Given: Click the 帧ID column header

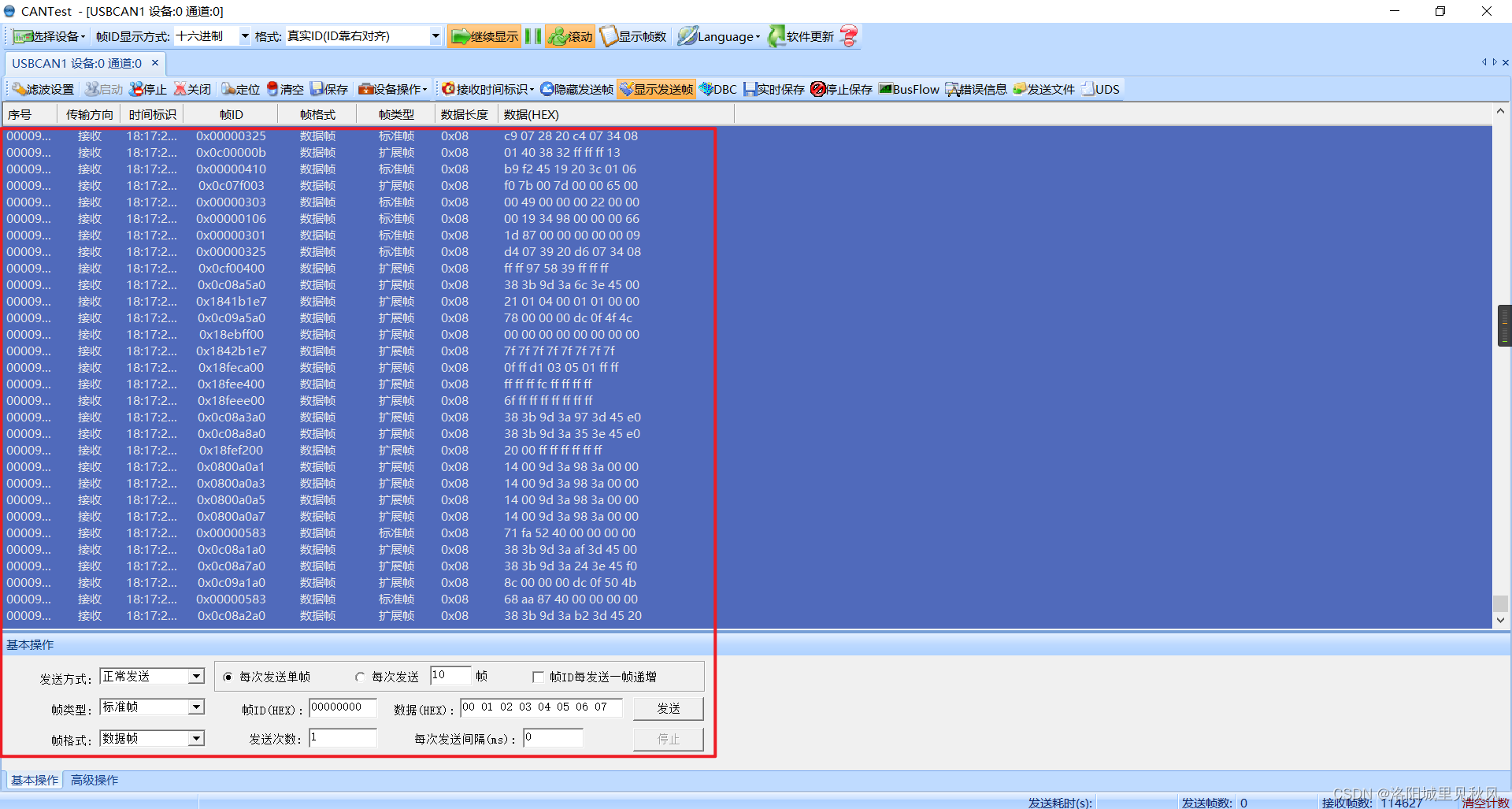Looking at the screenshot, I should 231,115.
